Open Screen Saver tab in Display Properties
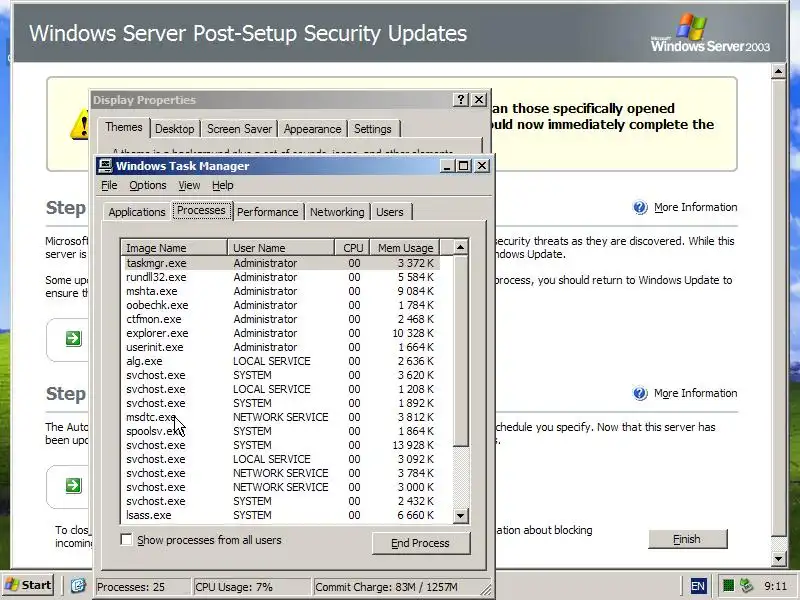Image resolution: width=800 pixels, height=600 pixels. pyautogui.click(x=239, y=129)
